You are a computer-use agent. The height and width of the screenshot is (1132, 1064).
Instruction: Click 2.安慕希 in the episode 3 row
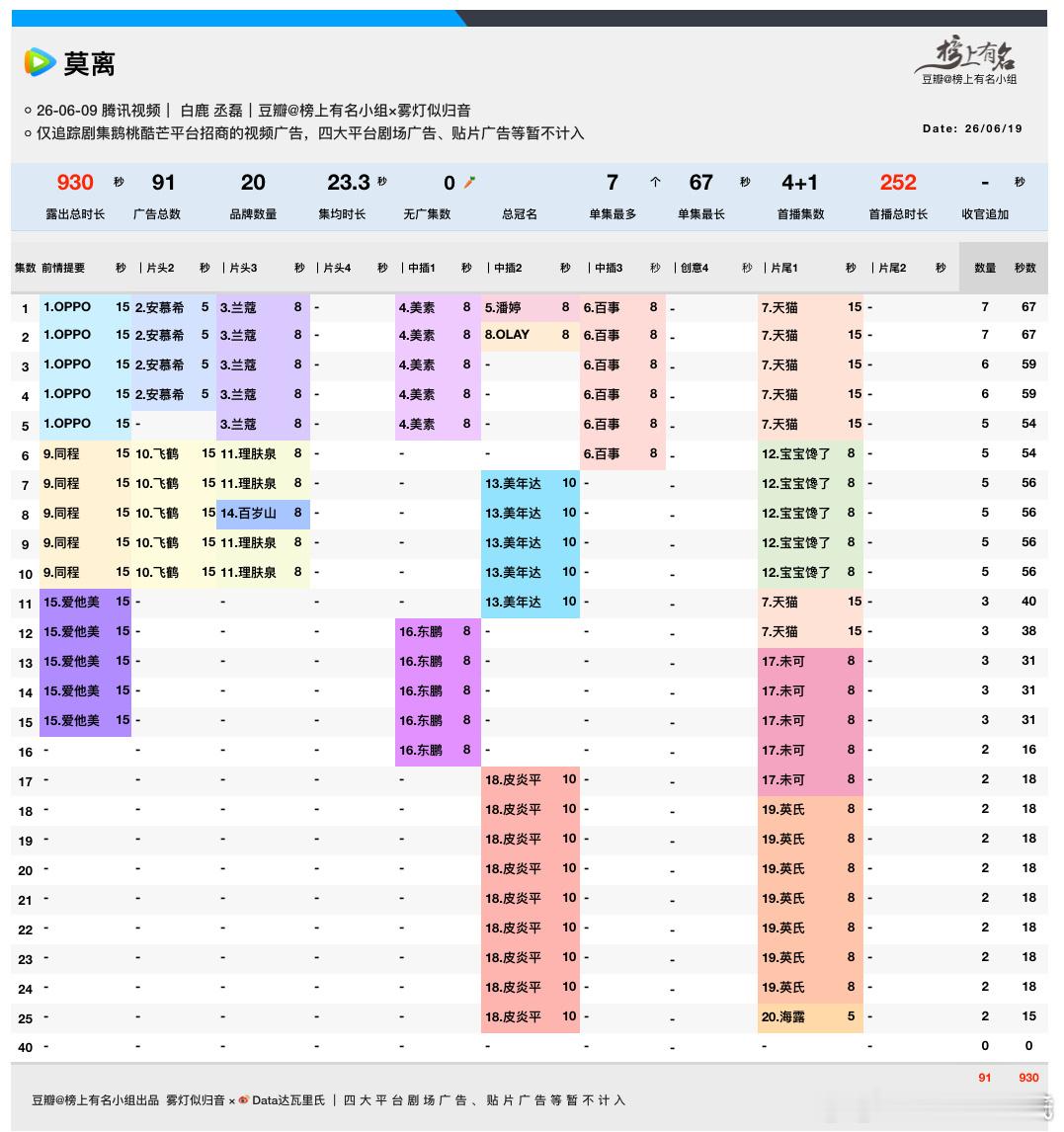pos(159,364)
